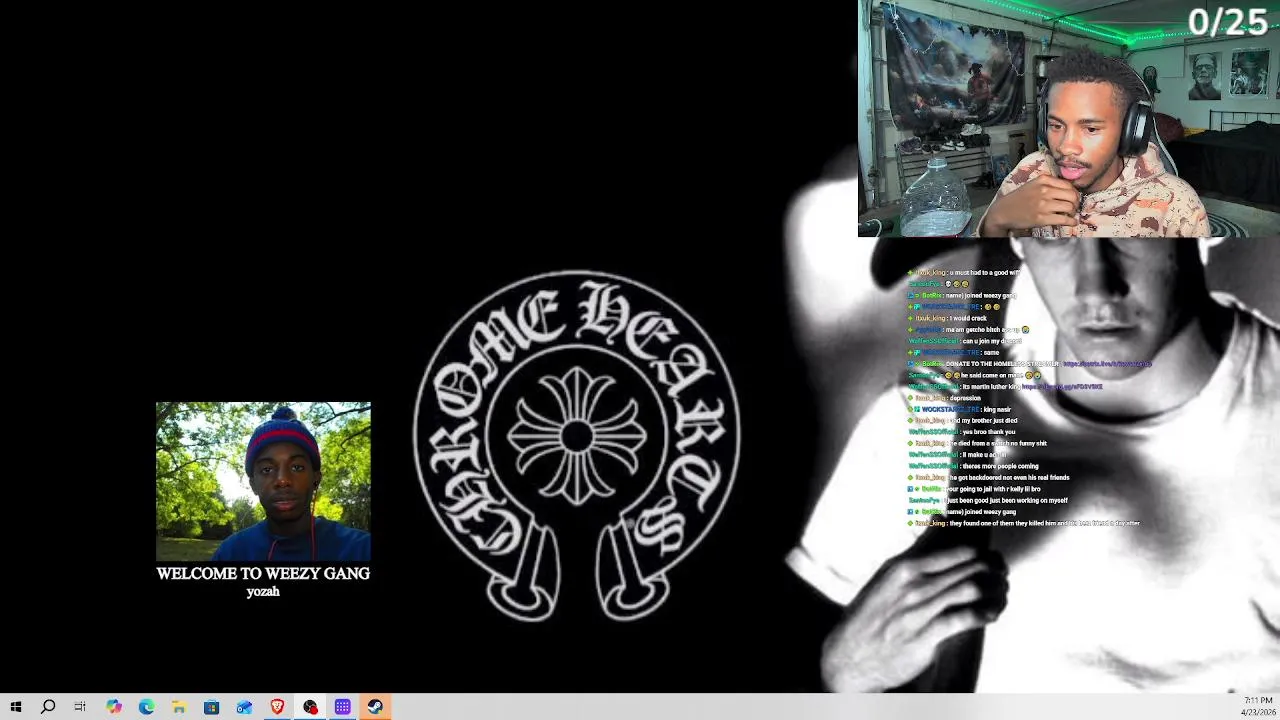1280x720 pixels.
Task: Open the Windows Start menu
Action: [x=16, y=707]
